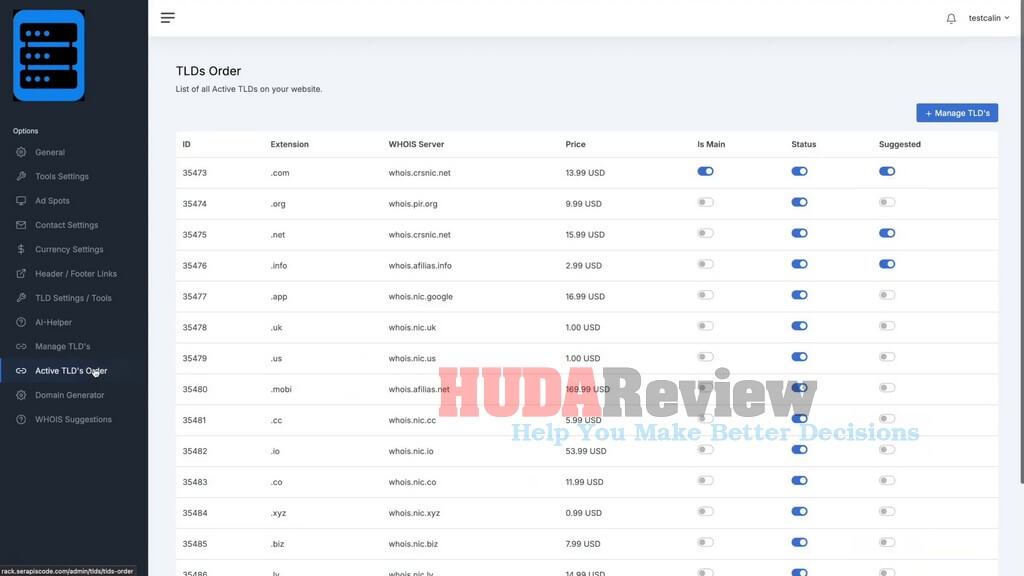Click the Domain Generator gear icon
1024x576 pixels.
[x=21, y=395]
